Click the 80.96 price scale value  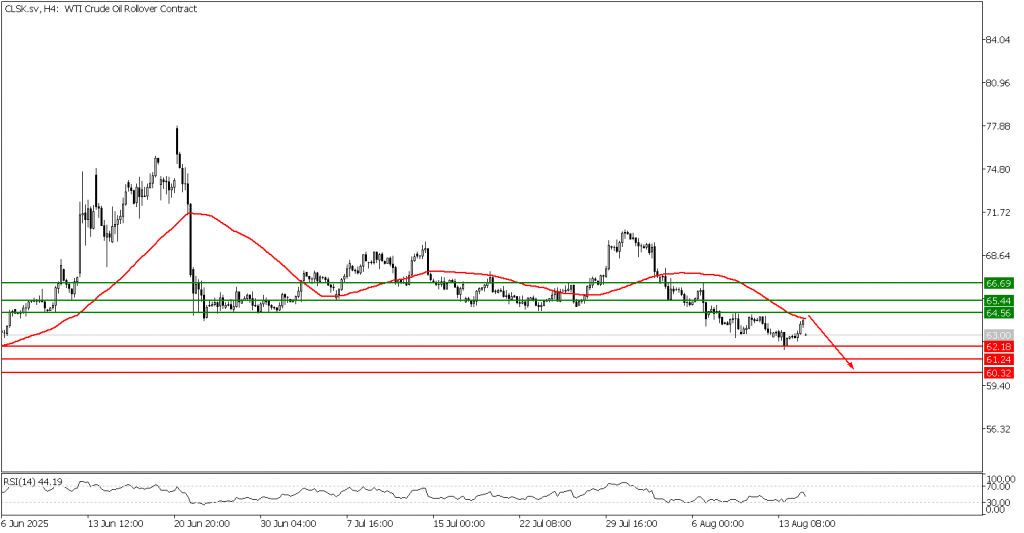999,83
